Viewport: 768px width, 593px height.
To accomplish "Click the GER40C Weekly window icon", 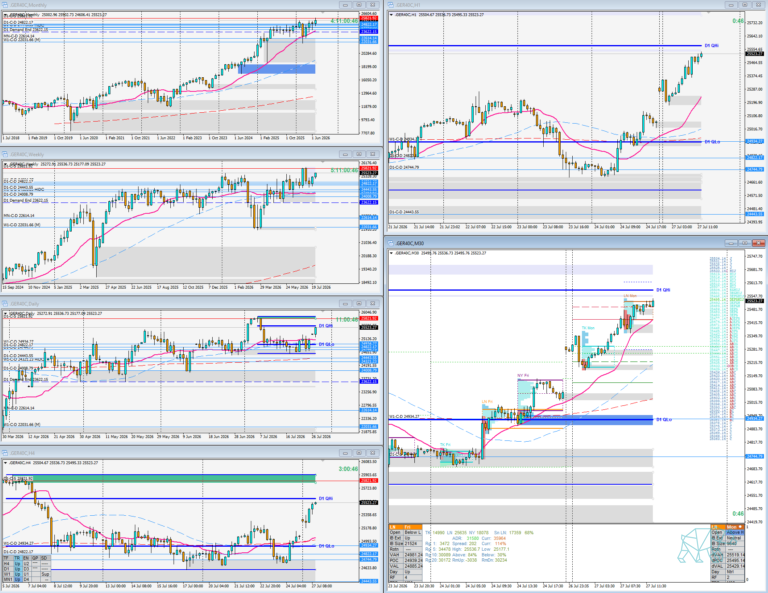I will pos(5,154).
